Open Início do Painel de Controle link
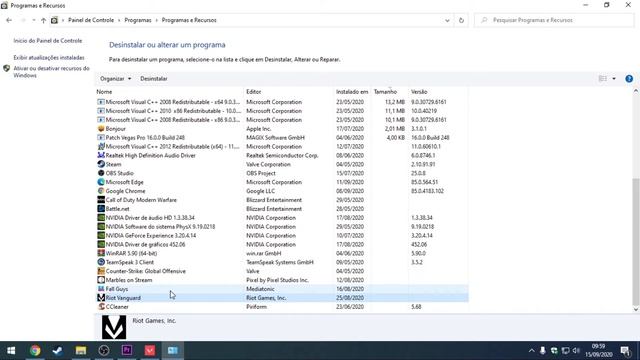The image size is (640, 360). 48,41
